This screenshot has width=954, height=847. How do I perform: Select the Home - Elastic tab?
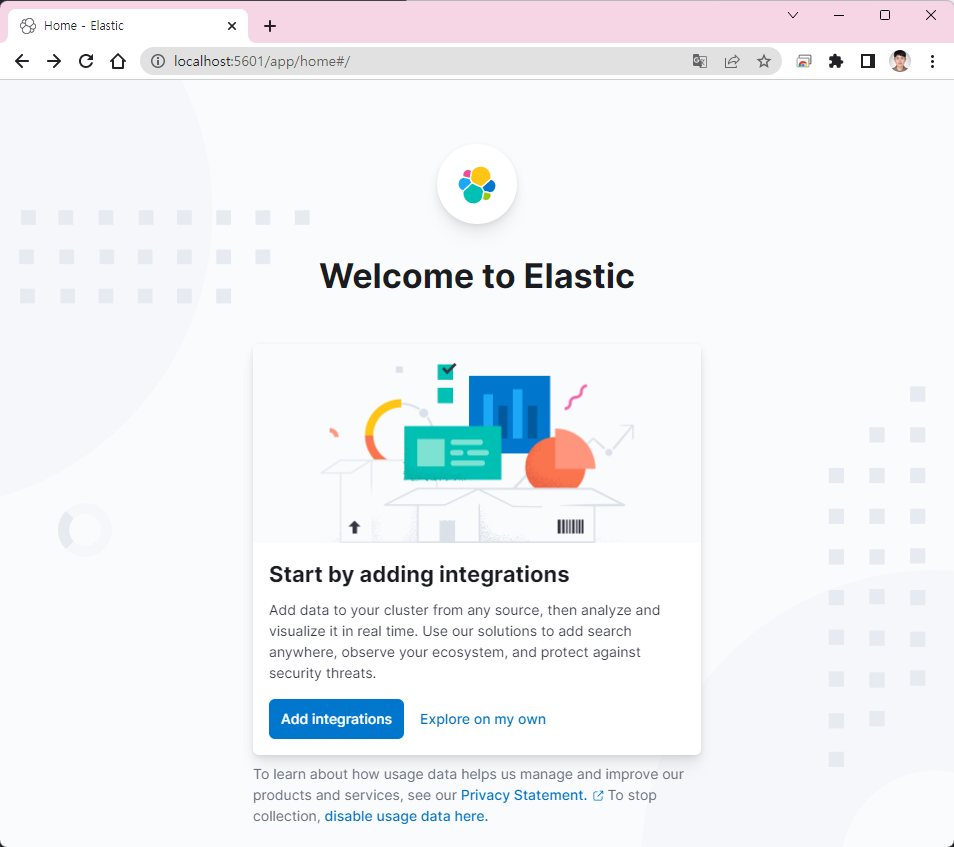pos(128,26)
